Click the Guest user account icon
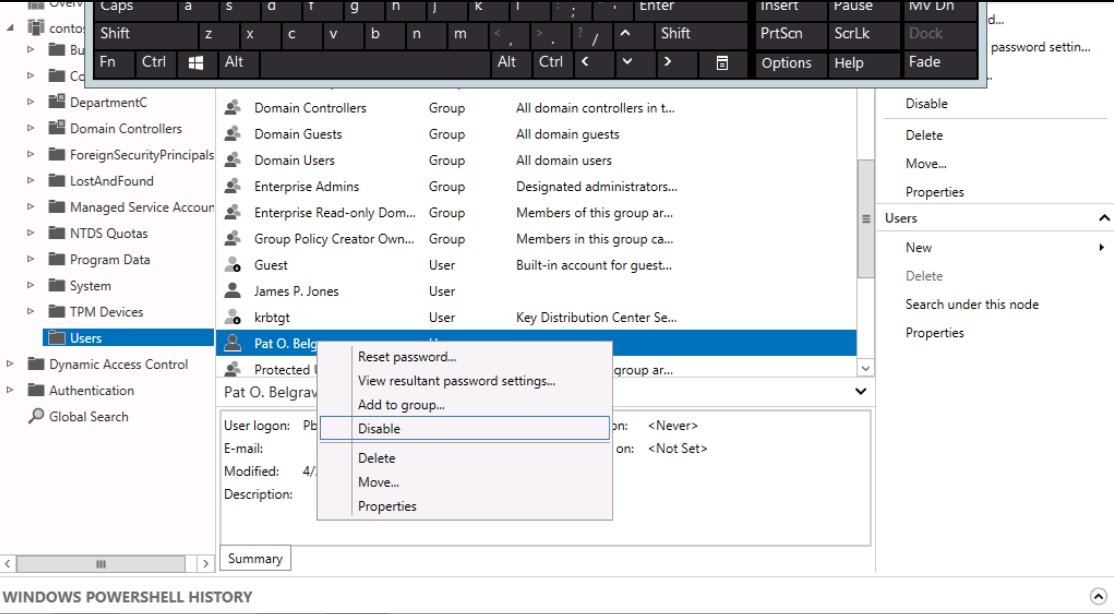 pos(232,266)
